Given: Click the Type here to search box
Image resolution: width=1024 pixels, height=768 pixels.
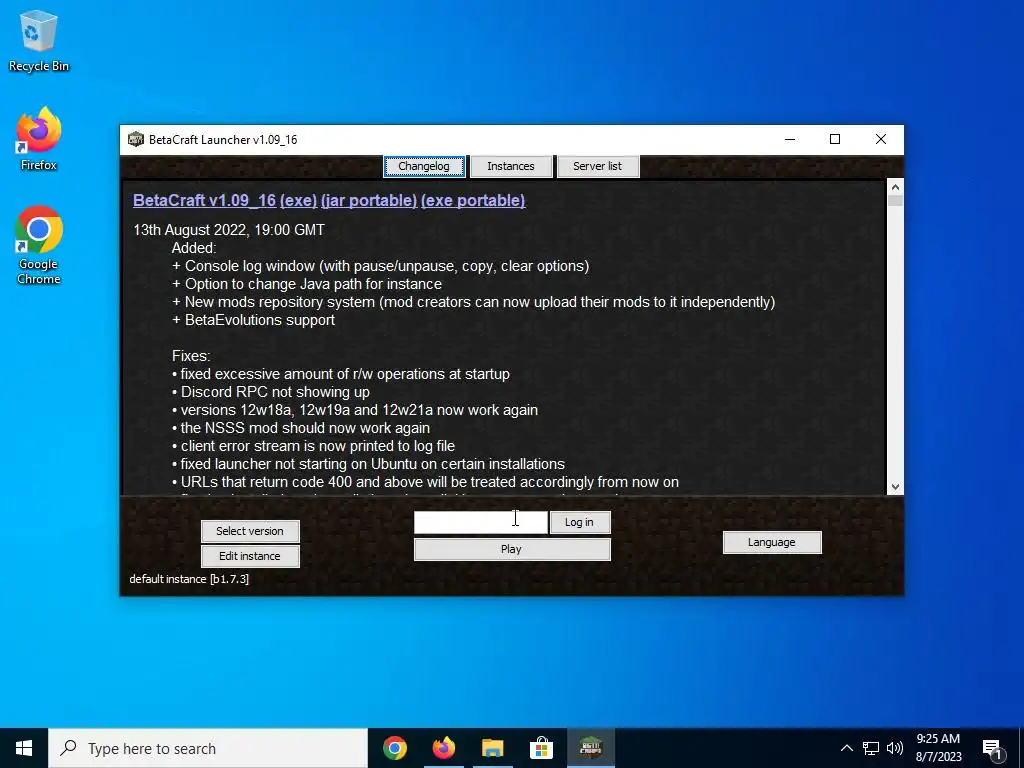Looking at the screenshot, I should point(208,748).
